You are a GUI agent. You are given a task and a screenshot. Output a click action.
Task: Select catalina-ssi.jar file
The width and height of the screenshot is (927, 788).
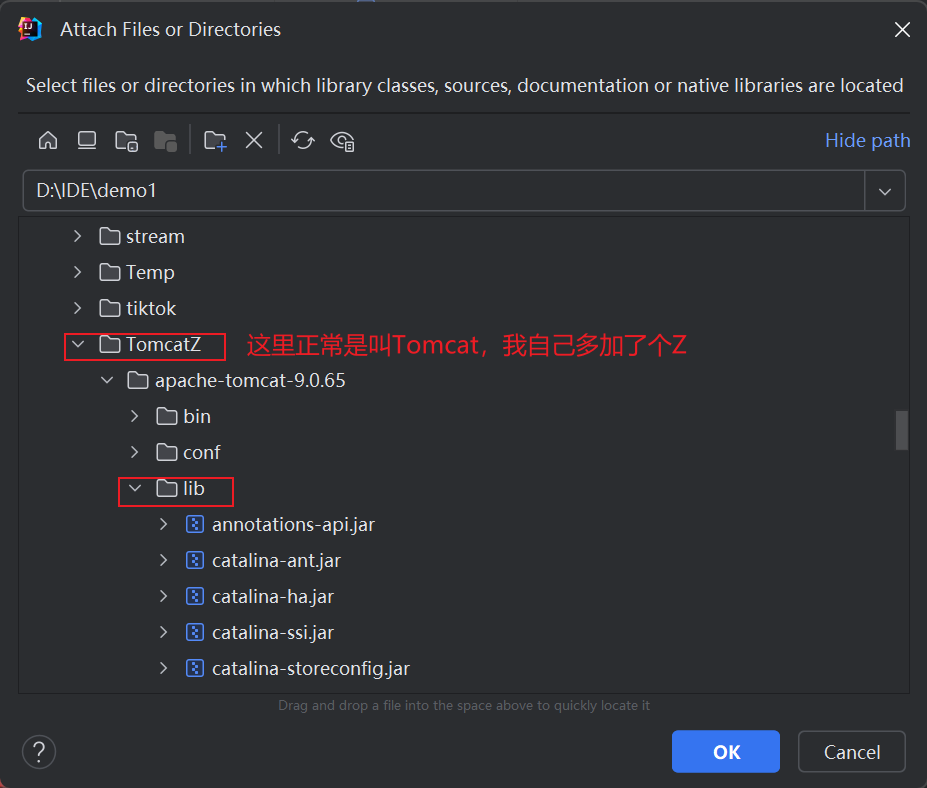[x=273, y=633]
